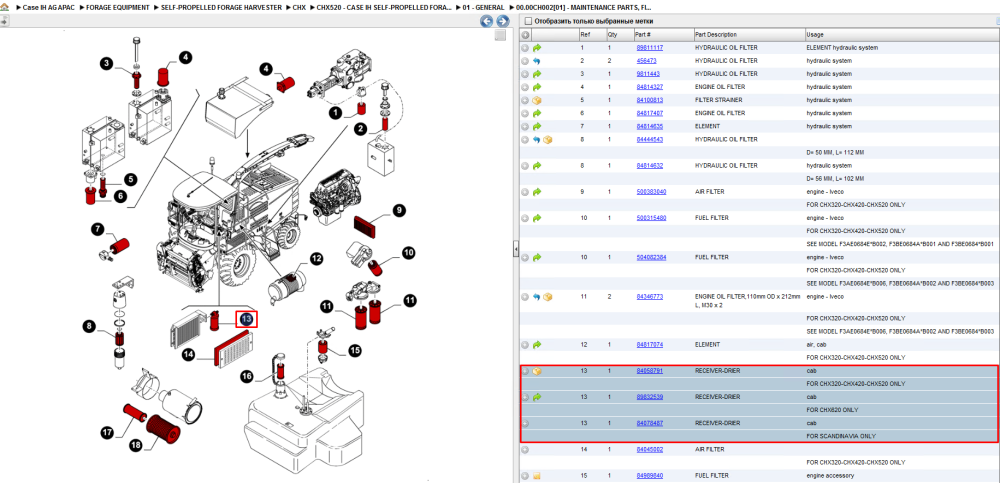This screenshot has width=1000, height=483.
Task: Open 'CHX' breadcrumb
Action: 299,7
